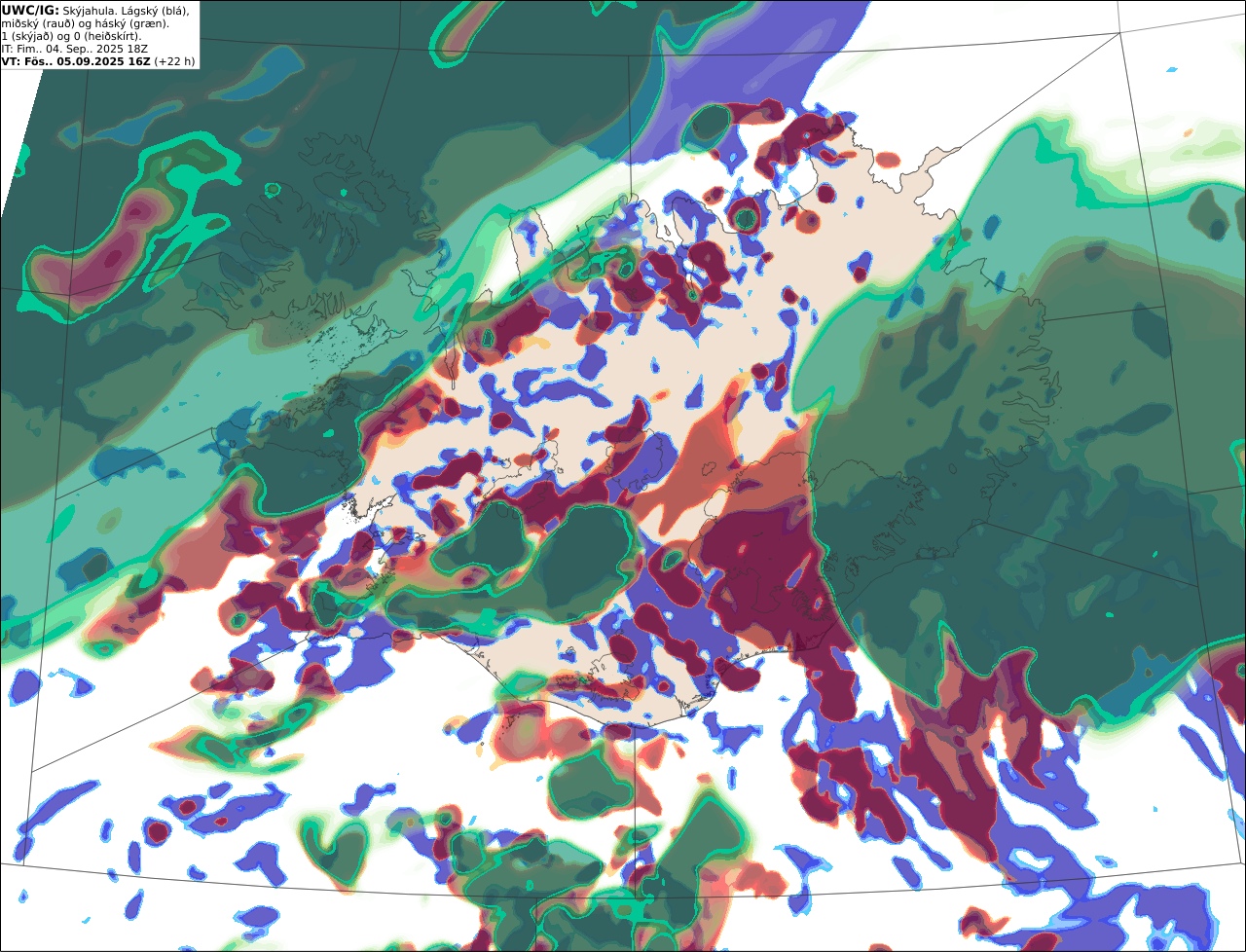Click the 'UWC/IG:' bold heading text
Screen dimensions: 1246x952
[x=30, y=10]
